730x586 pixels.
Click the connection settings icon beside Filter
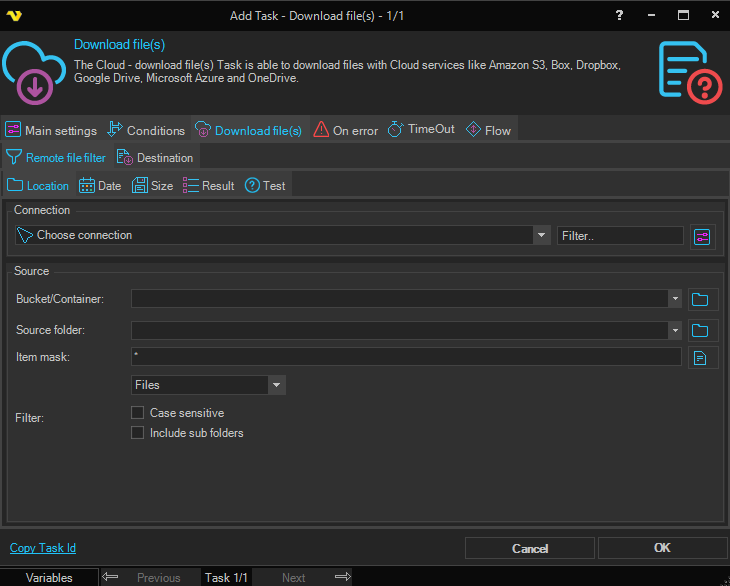[703, 236]
